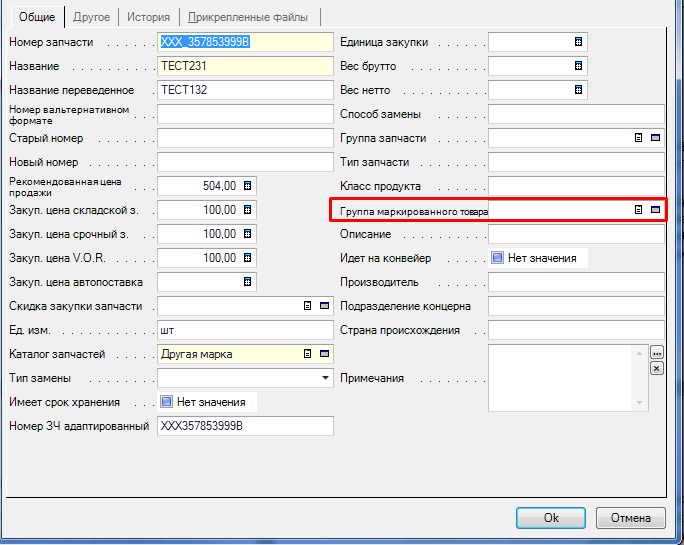The height and width of the screenshot is (545, 684).
Task: Open the Каталог запчастей list picker
Action: (307, 354)
